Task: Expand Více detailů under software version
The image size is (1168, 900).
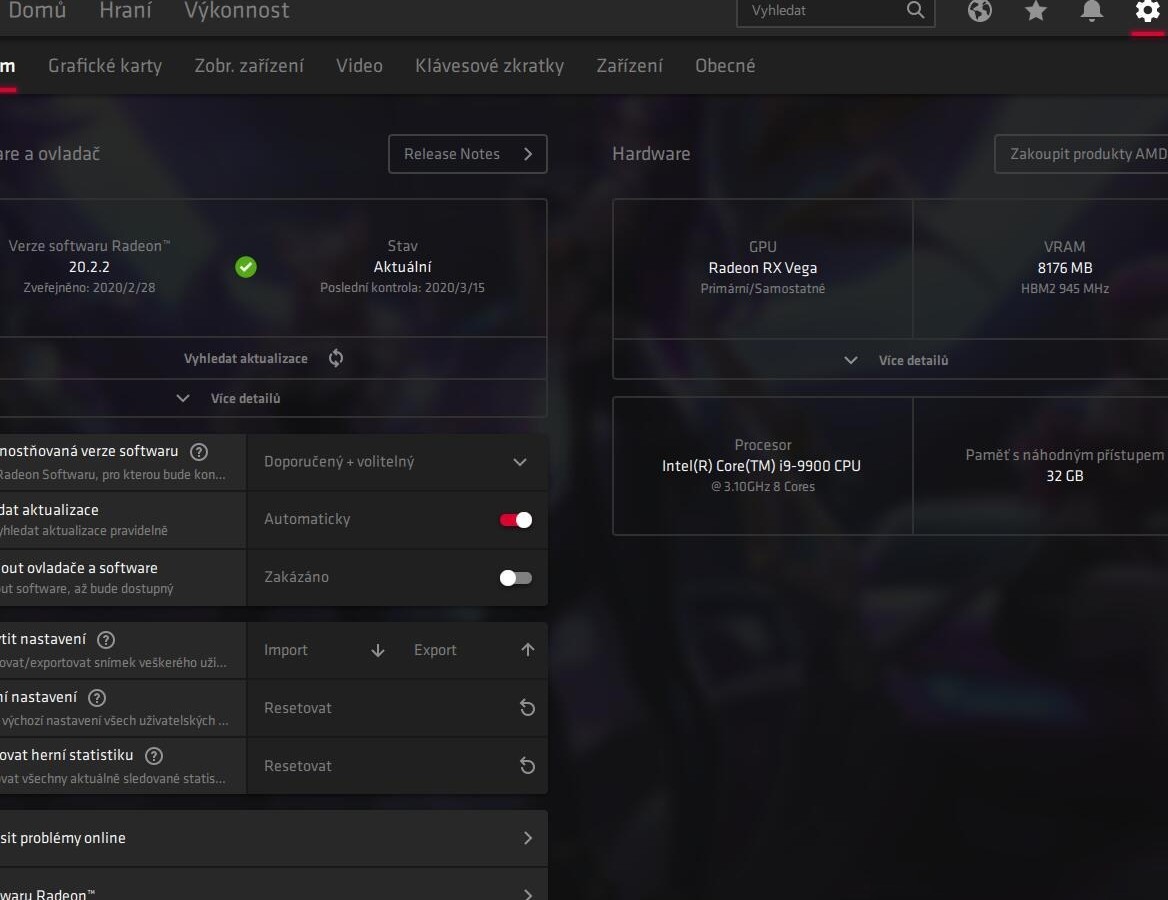Action: (233, 399)
